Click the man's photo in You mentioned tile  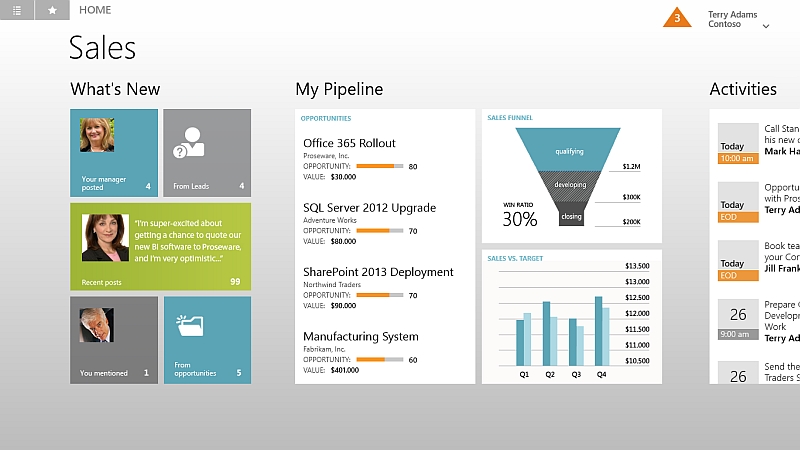97,324
